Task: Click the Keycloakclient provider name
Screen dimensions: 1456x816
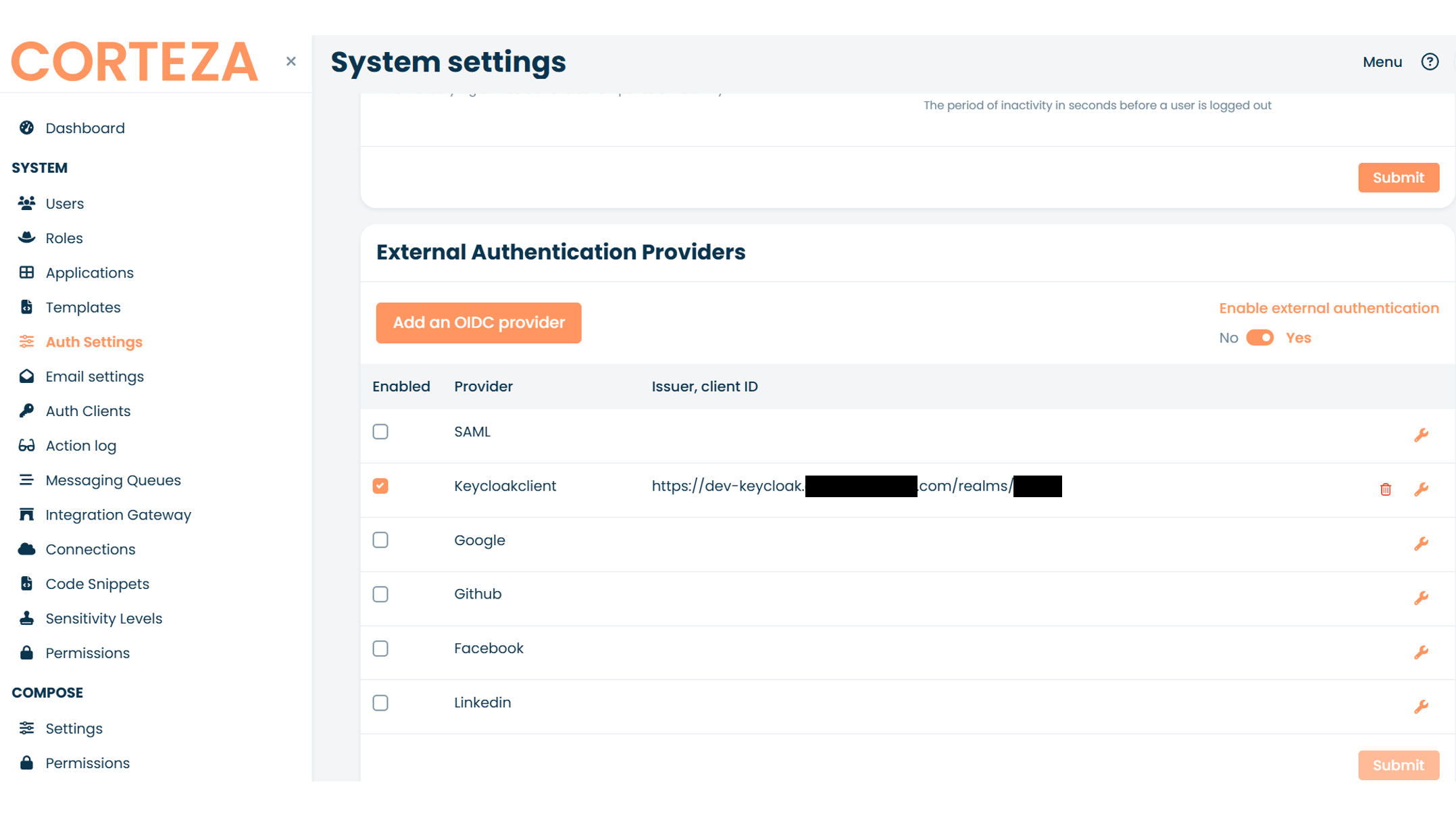Action: (505, 486)
